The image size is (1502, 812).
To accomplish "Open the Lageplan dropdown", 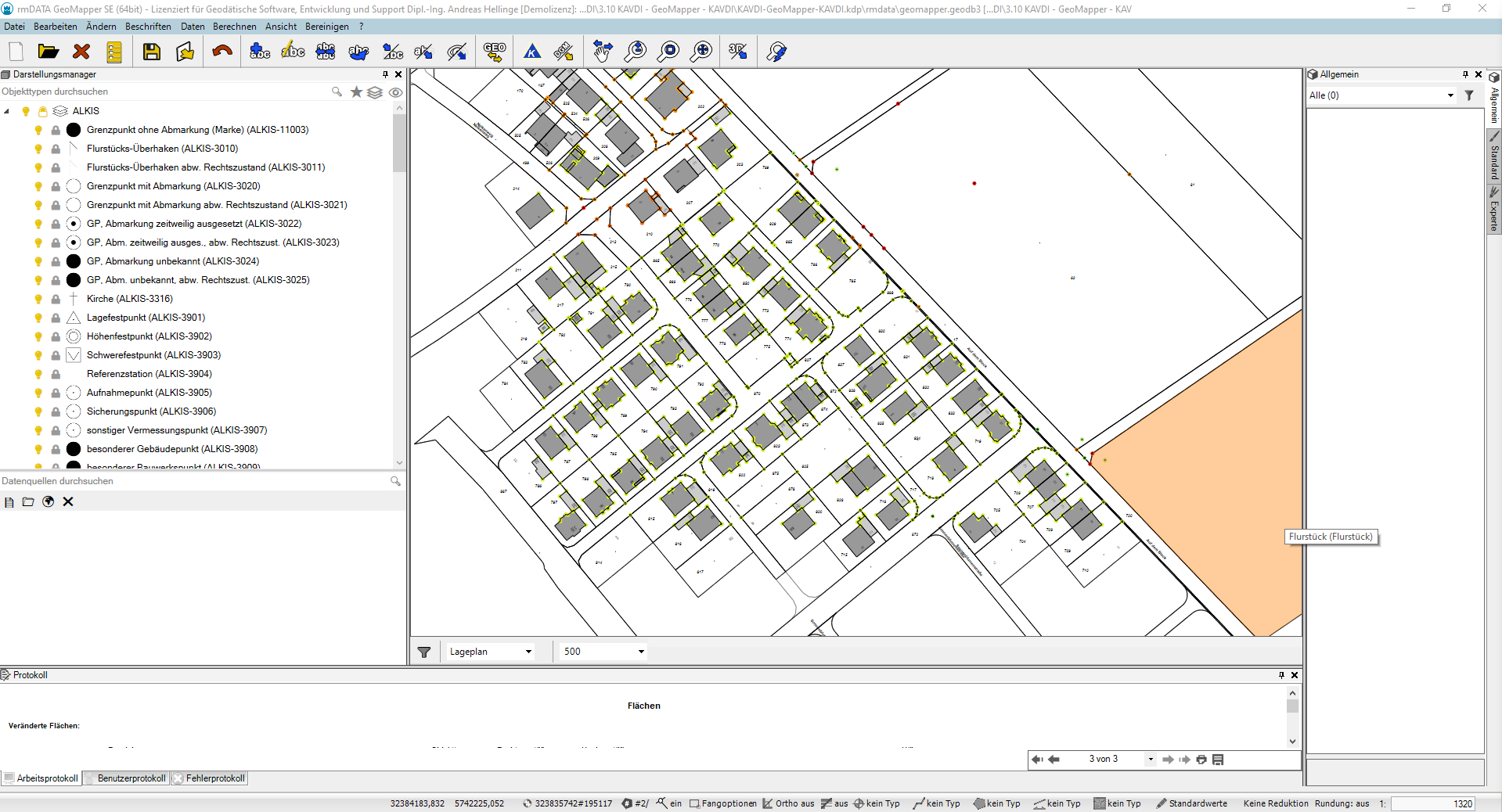I will tap(528, 652).
